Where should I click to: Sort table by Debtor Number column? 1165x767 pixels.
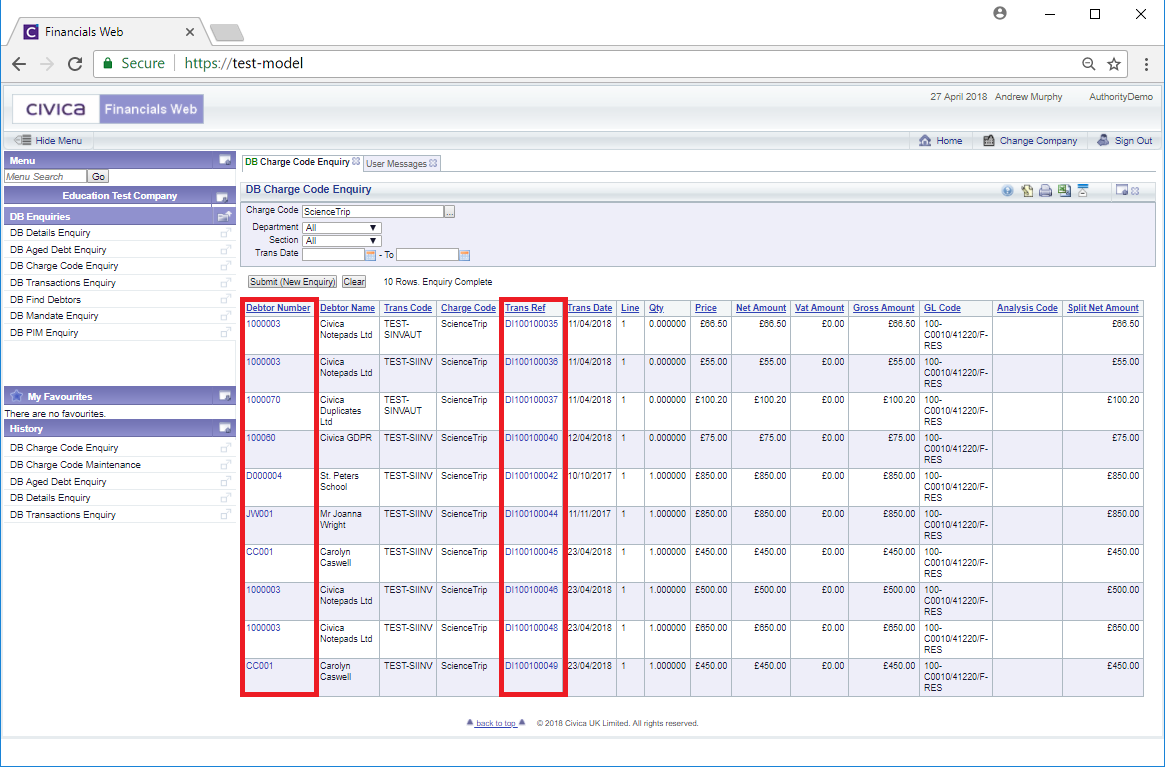(x=278, y=308)
